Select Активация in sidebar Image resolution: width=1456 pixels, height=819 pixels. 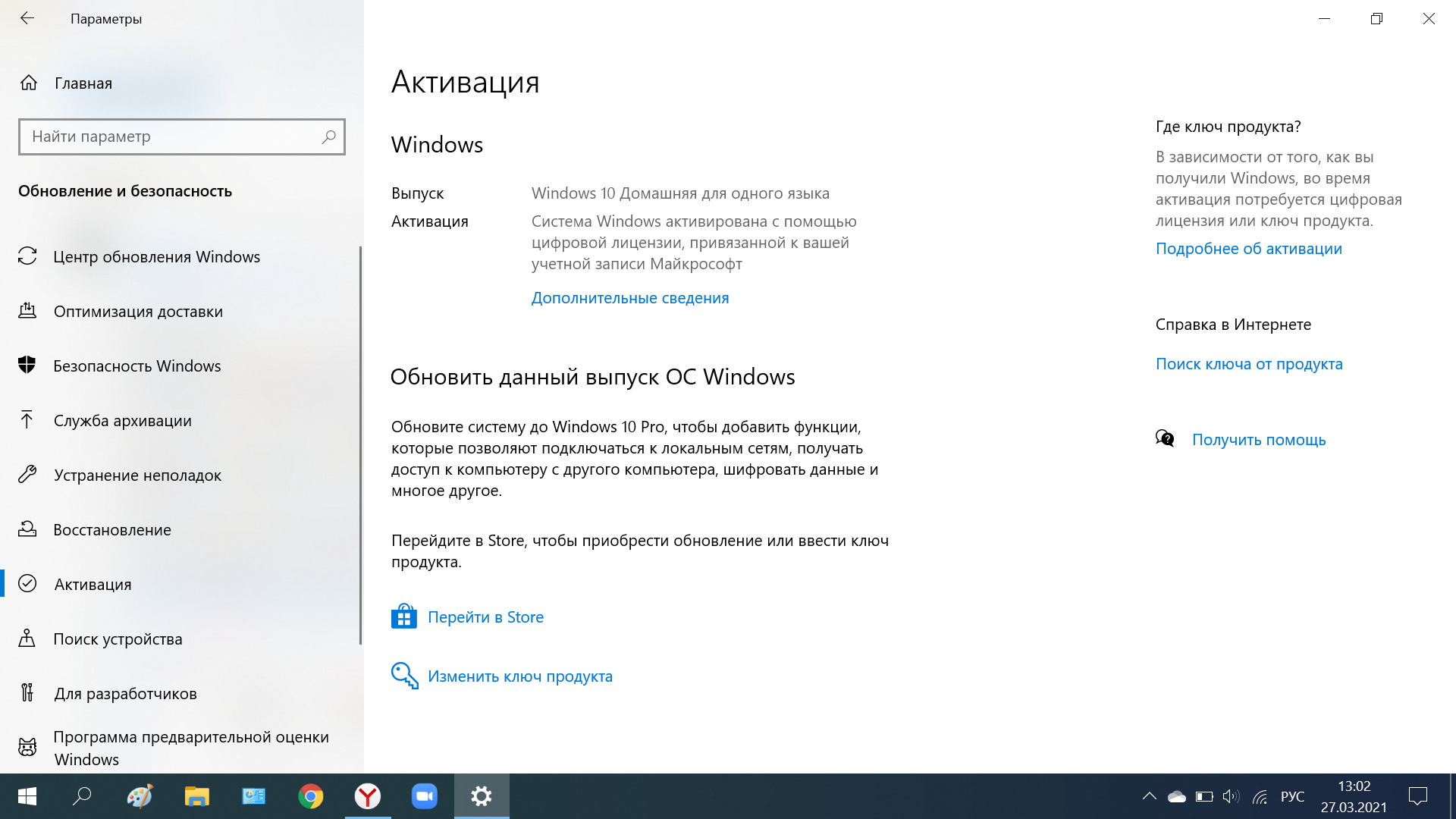click(x=93, y=584)
